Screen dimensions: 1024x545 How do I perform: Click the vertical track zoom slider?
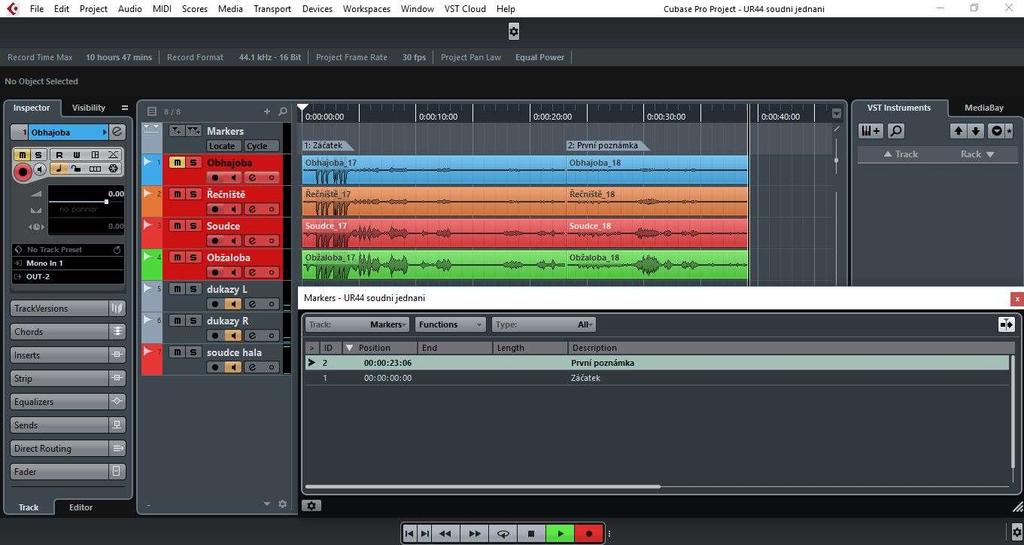(837, 160)
